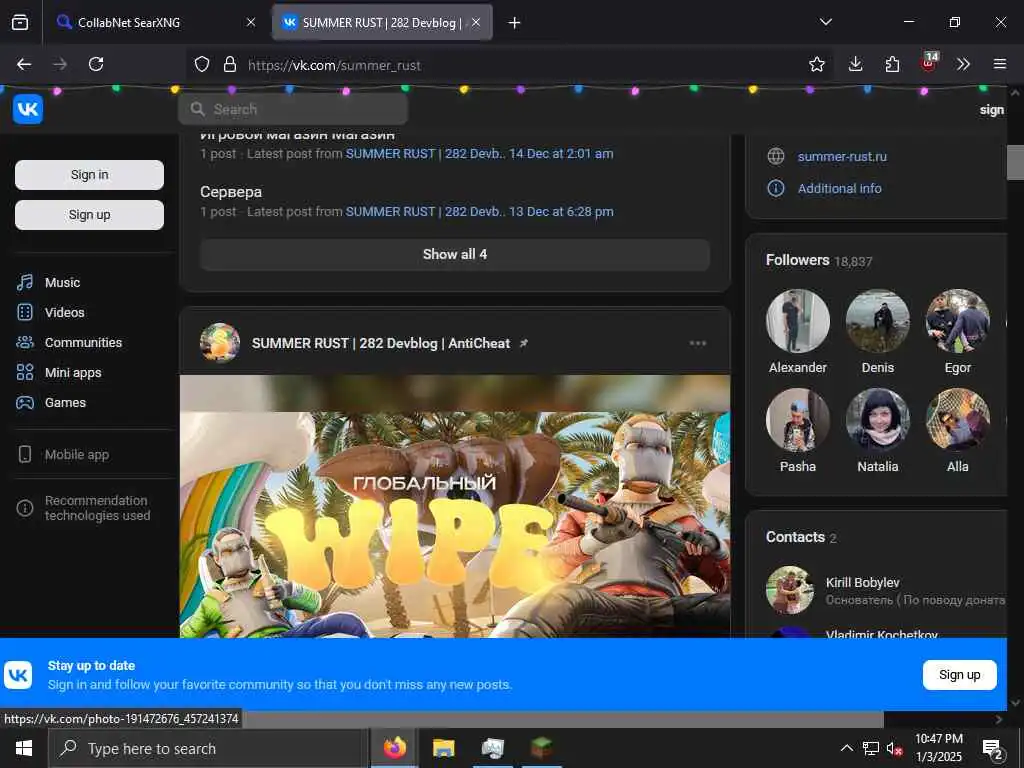Open follower Pasha's avatar

(797, 421)
